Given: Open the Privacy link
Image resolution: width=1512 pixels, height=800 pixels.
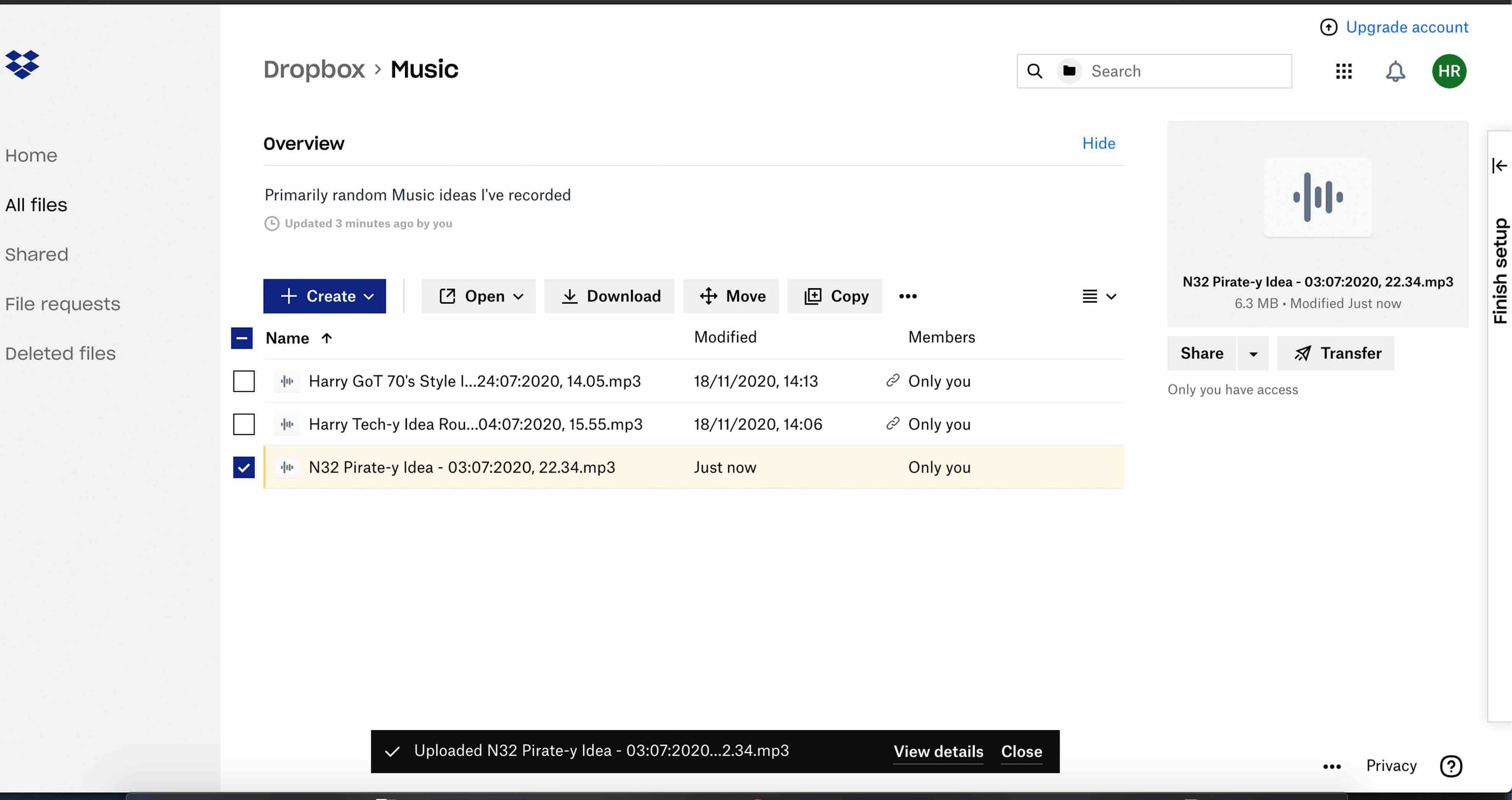Looking at the screenshot, I should tap(1391, 766).
